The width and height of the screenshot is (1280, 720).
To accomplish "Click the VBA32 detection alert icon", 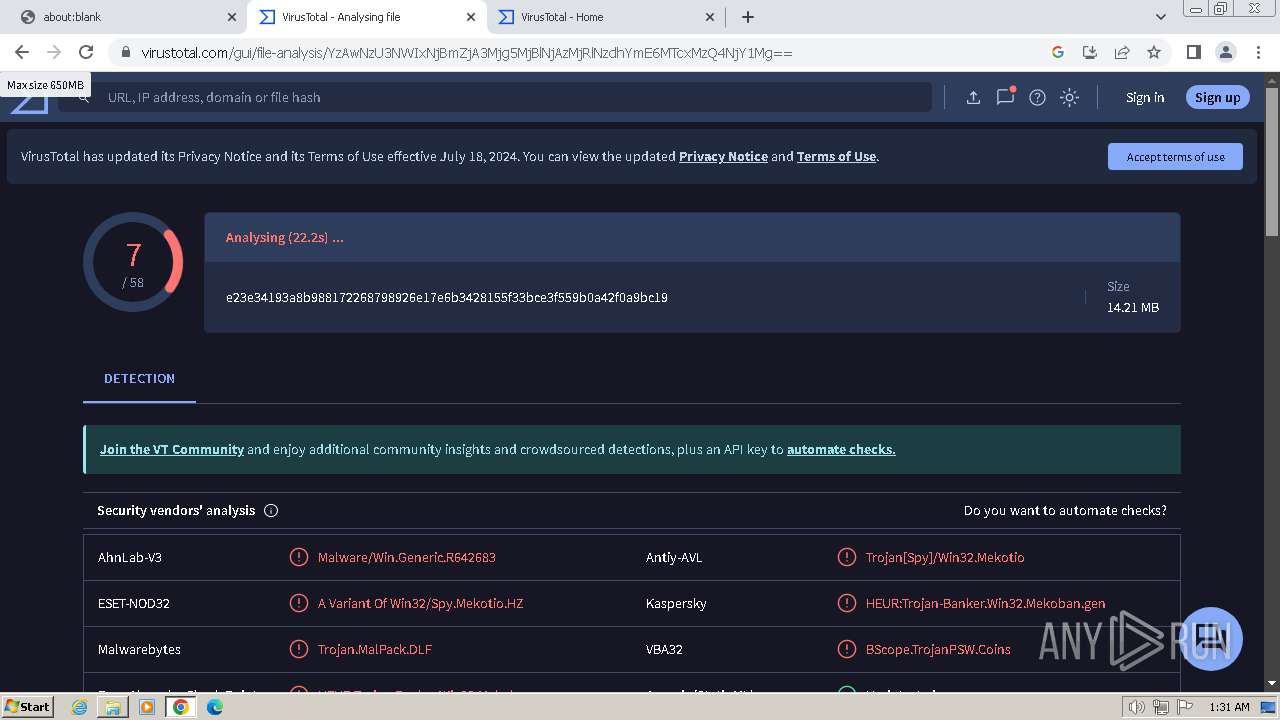I will [846, 649].
